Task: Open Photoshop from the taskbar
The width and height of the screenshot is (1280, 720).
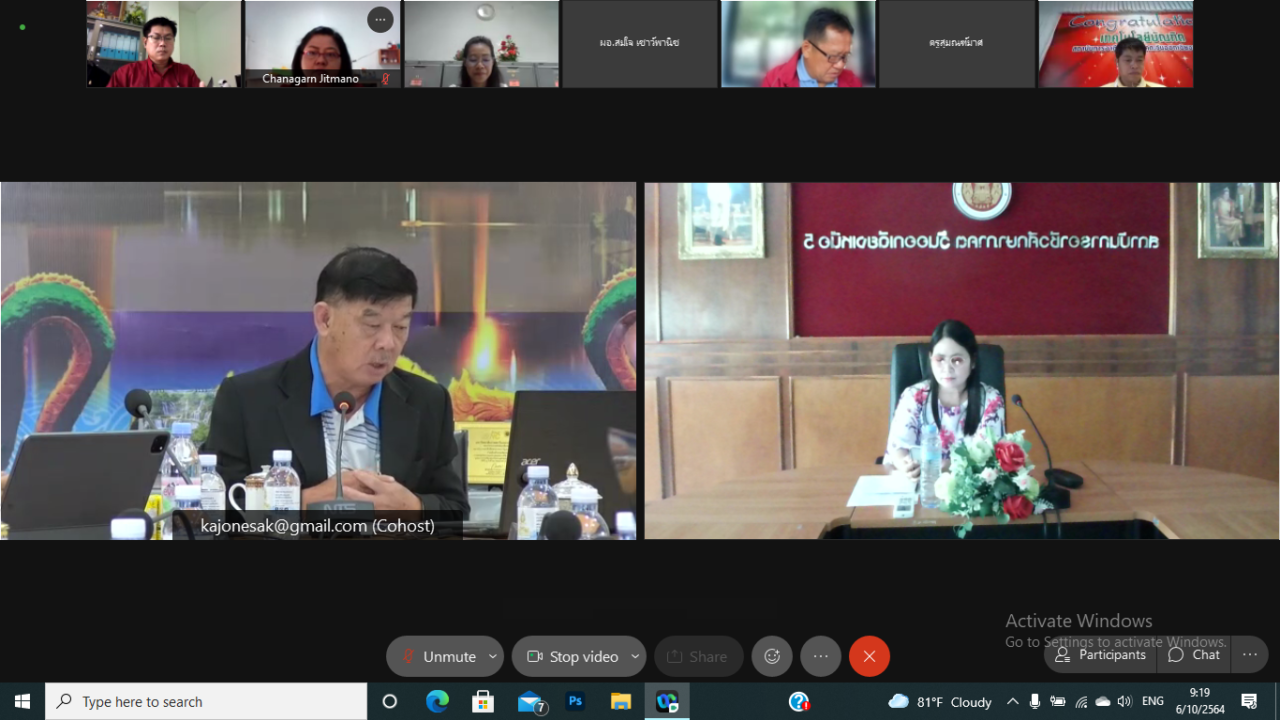Action: tap(575, 702)
